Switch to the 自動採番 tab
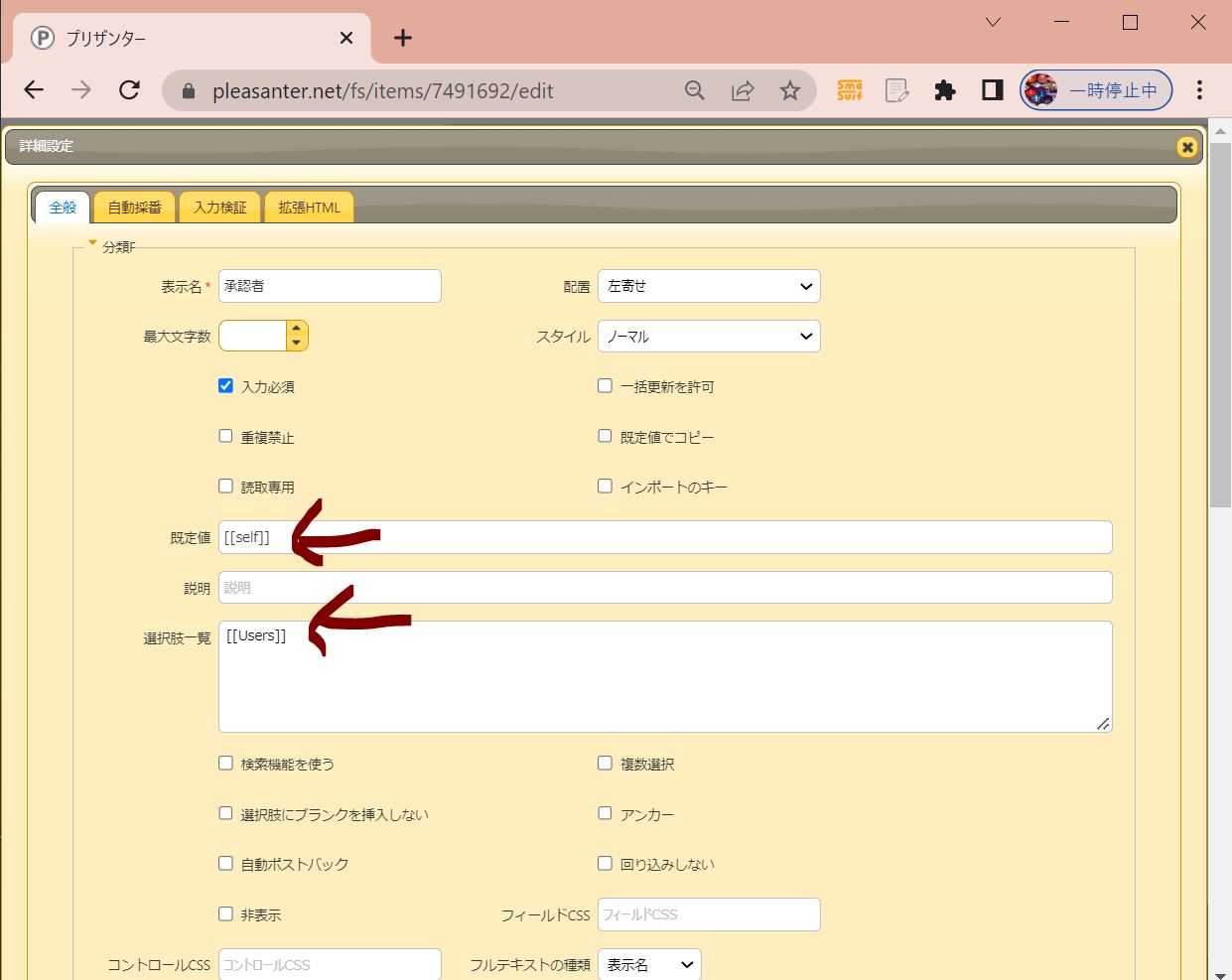Image resolution: width=1232 pixels, height=980 pixels. [x=134, y=208]
